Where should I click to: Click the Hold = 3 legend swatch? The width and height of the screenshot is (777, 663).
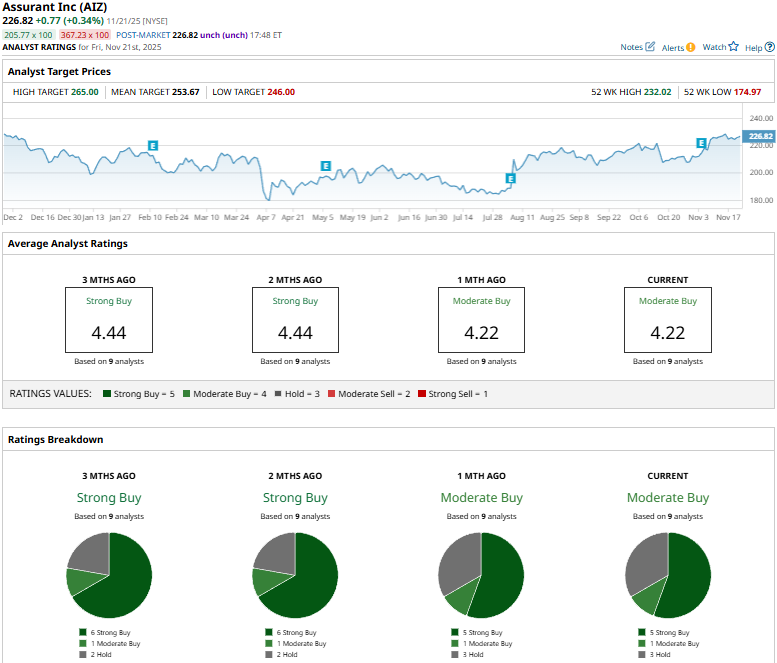click(276, 394)
